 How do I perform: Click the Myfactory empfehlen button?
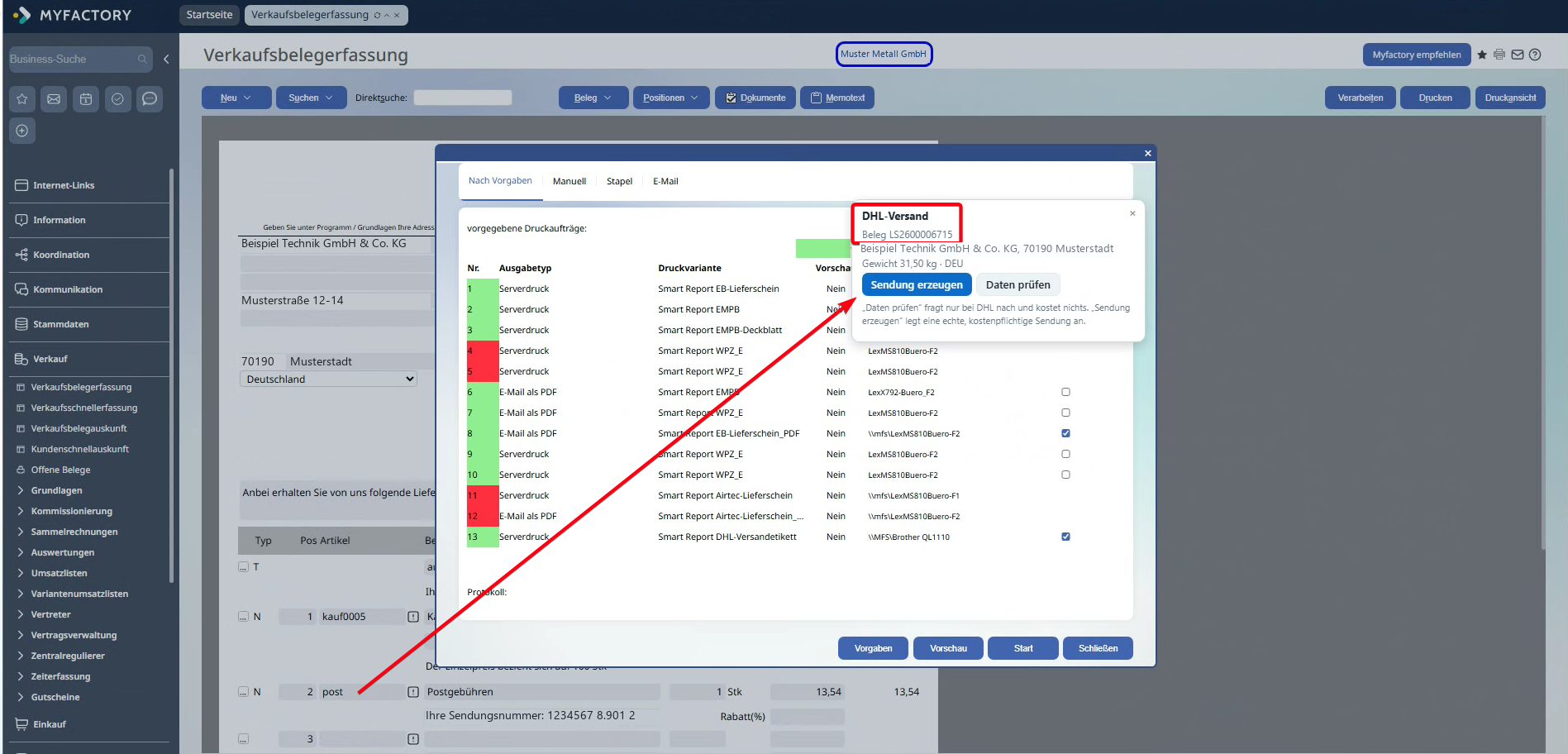click(1417, 55)
